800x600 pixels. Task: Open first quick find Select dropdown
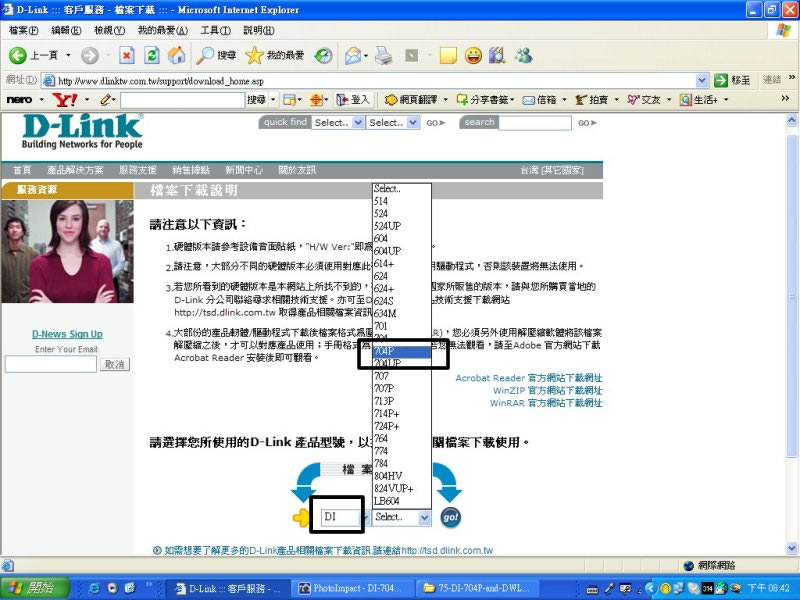pyautogui.click(x=338, y=122)
